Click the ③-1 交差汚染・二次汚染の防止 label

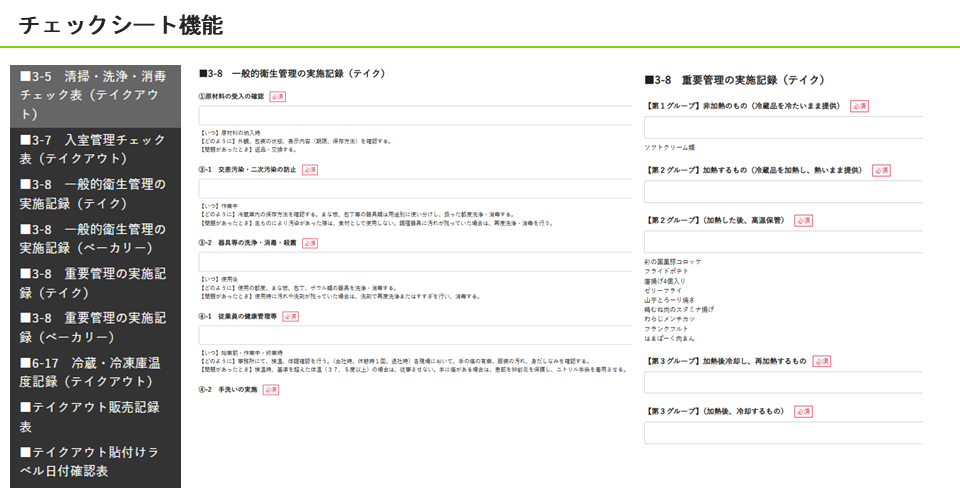pyautogui.click(x=247, y=170)
